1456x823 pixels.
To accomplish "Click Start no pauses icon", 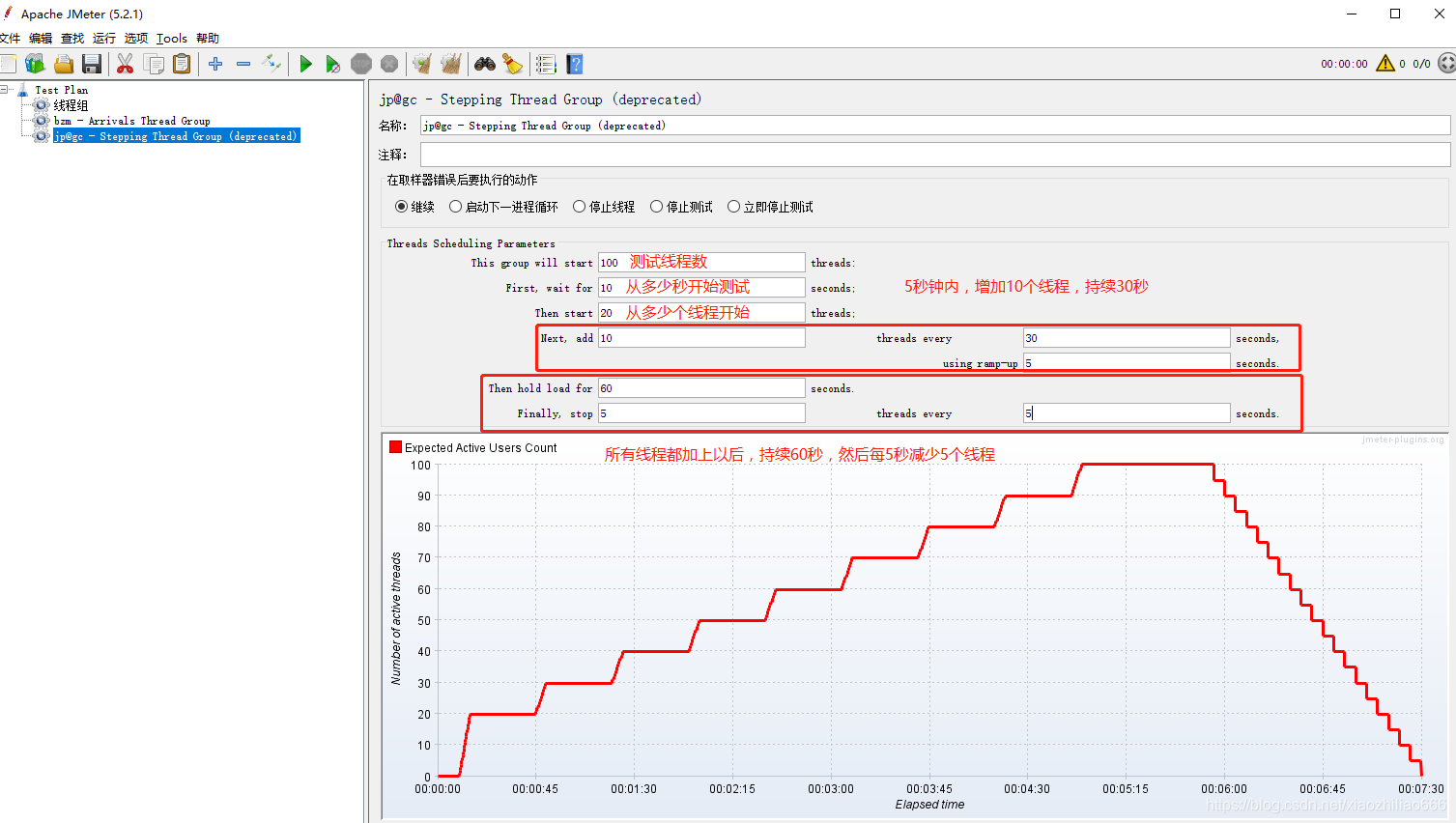I will tap(333, 64).
